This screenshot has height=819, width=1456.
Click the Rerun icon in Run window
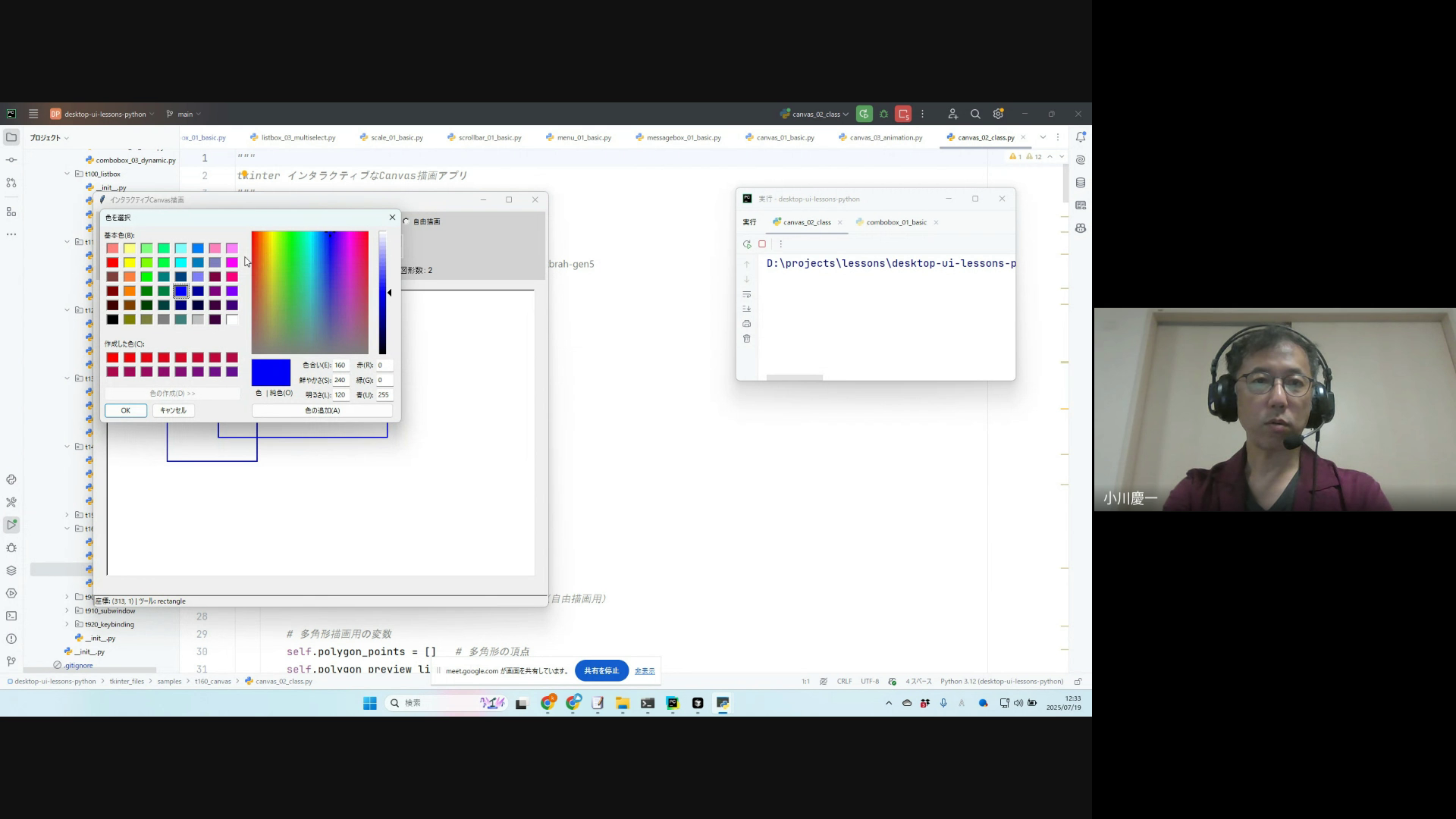pos(747,244)
